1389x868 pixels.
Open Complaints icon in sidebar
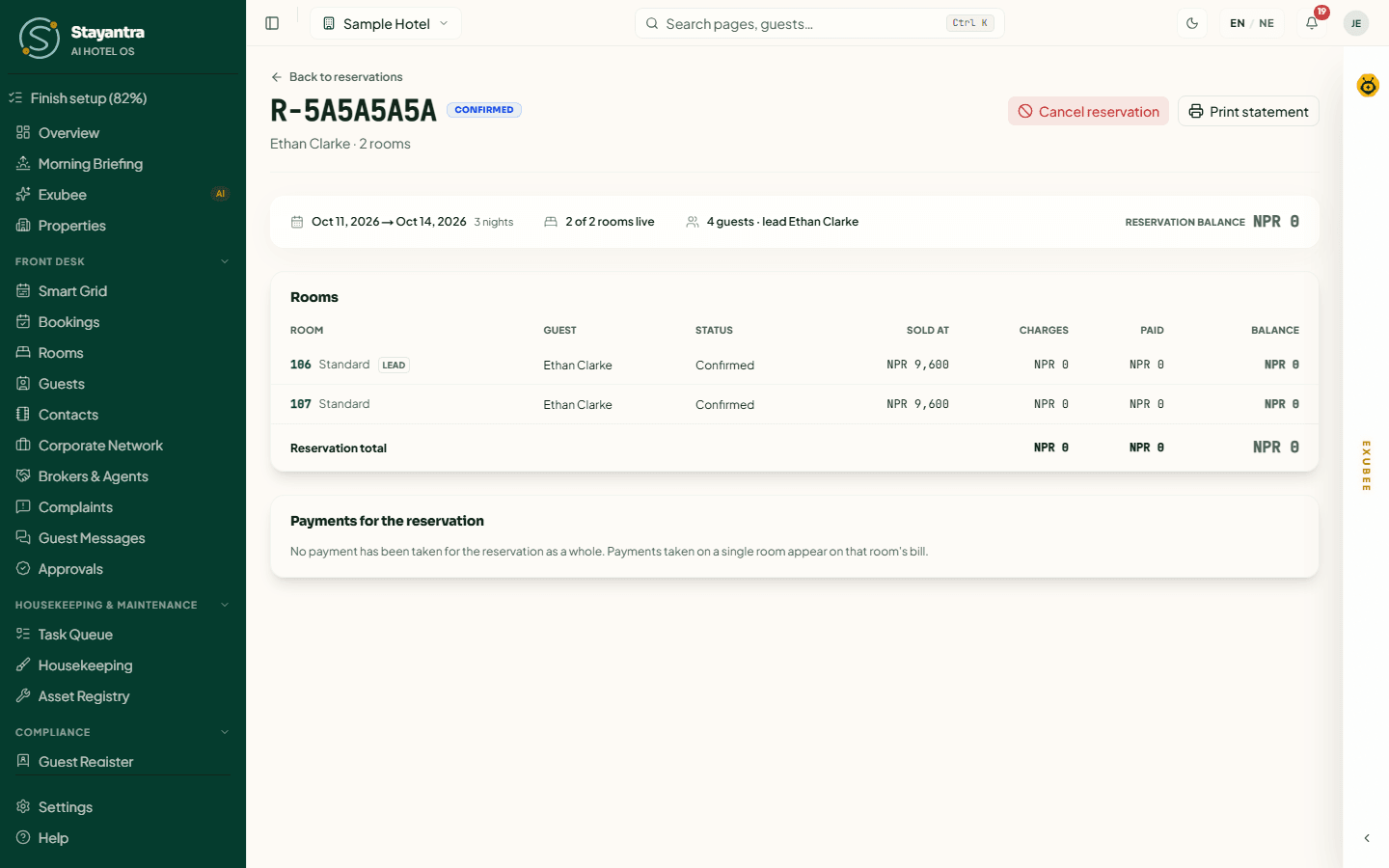pos(23,507)
